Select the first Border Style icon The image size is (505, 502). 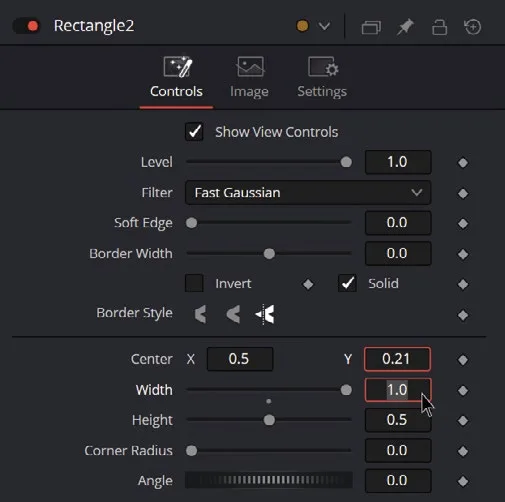tap(200, 314)
